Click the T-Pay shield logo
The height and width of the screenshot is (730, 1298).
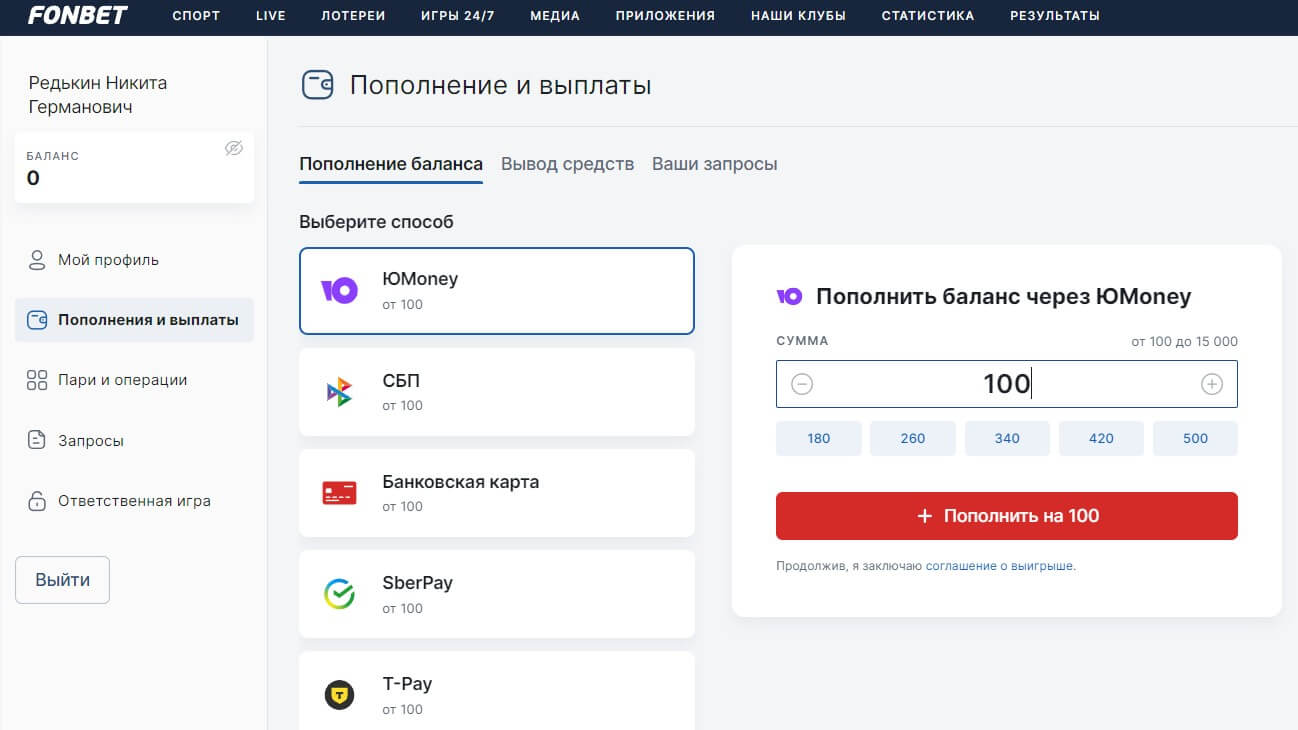(339, 695)
